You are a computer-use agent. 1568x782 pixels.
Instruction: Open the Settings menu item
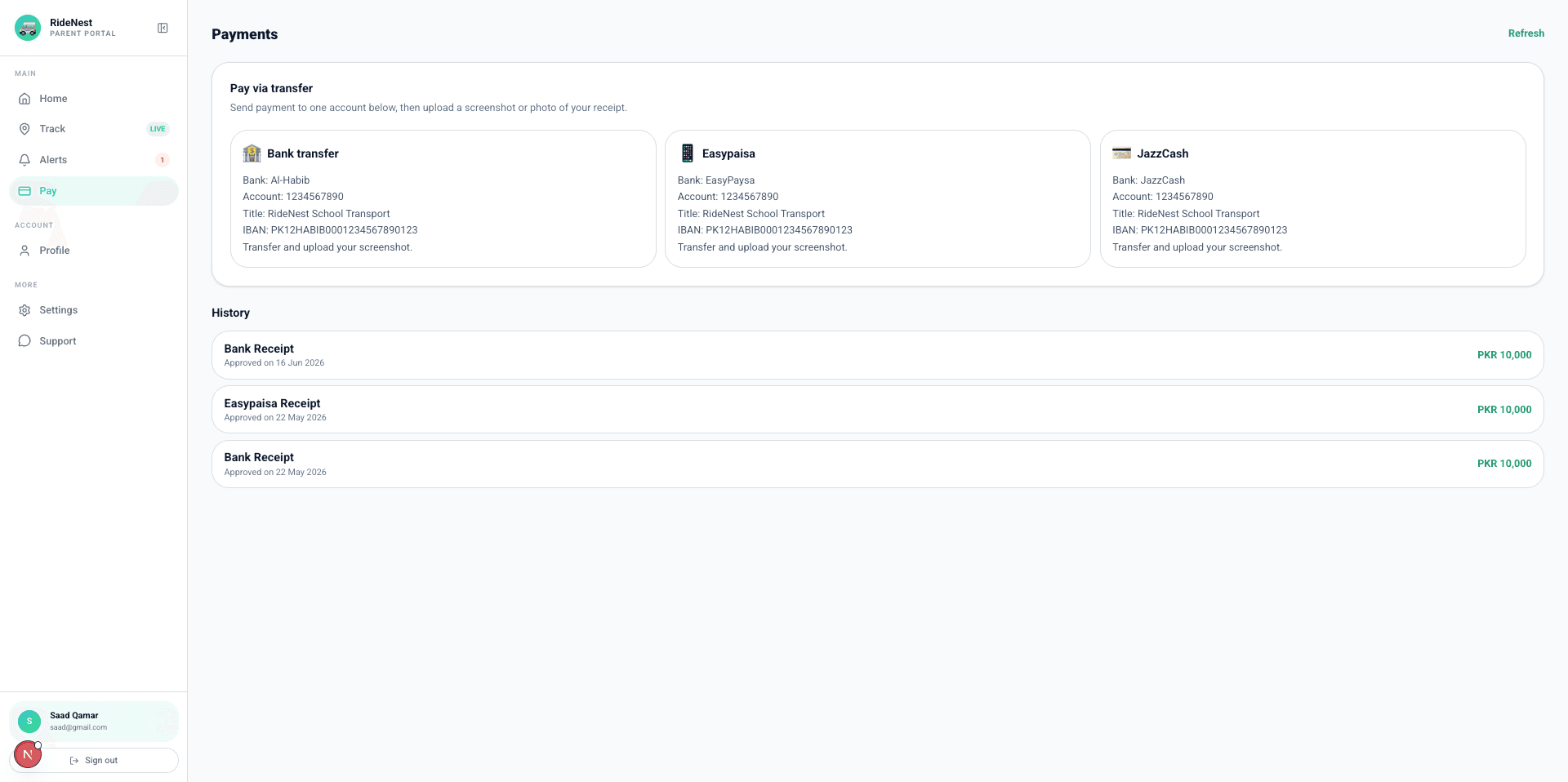click(x=94, y=310)
